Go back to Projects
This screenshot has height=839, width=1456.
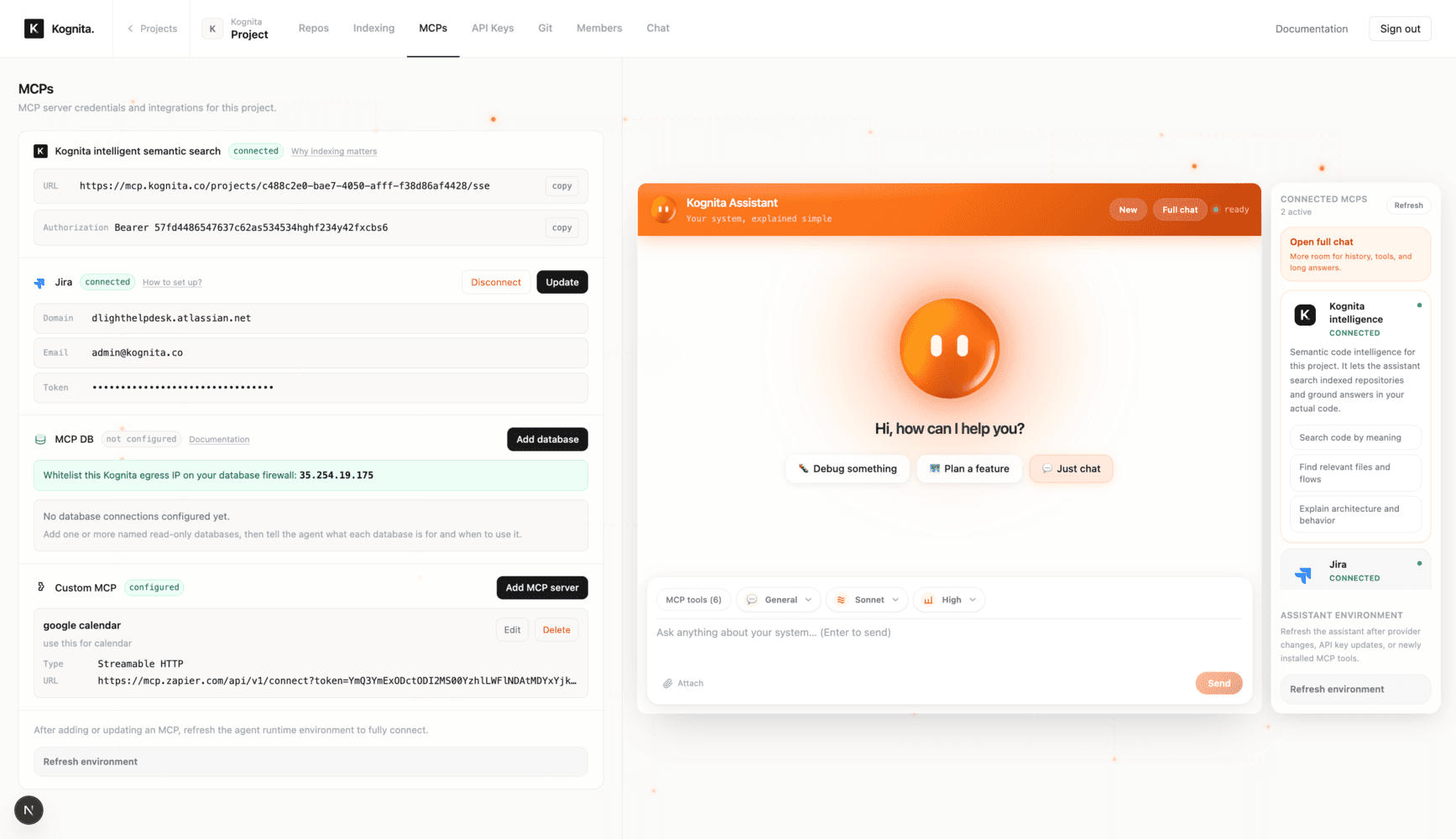pyautogui.click(x=152, y=29)
